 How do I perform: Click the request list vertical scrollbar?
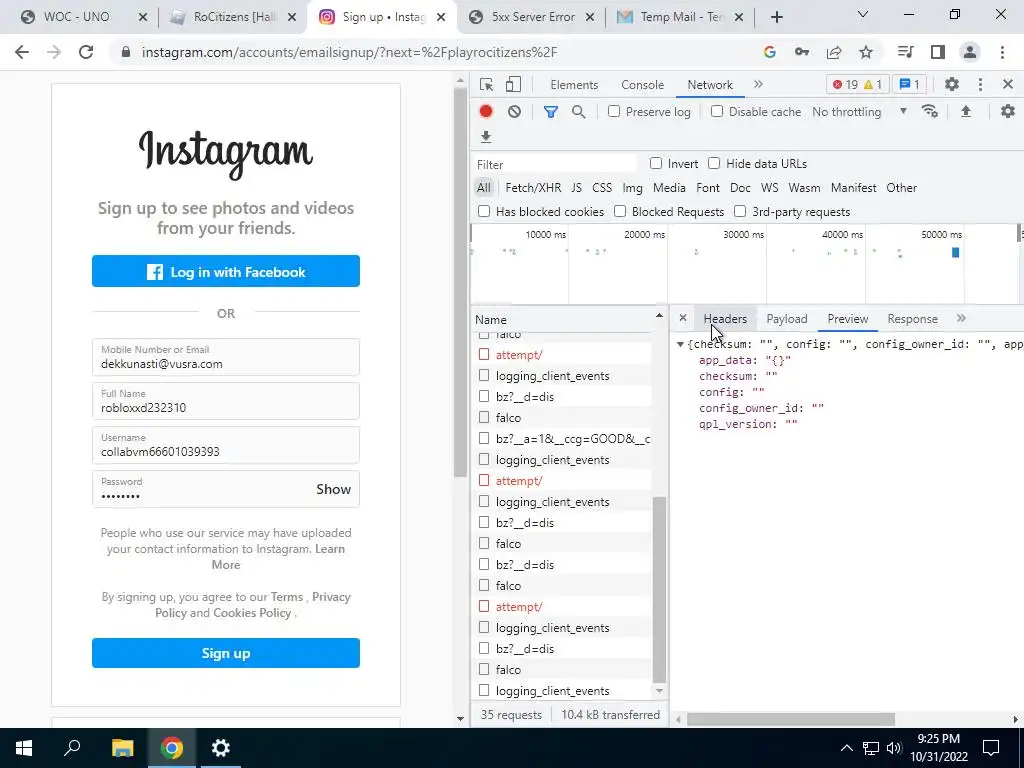tap(659, 589)
